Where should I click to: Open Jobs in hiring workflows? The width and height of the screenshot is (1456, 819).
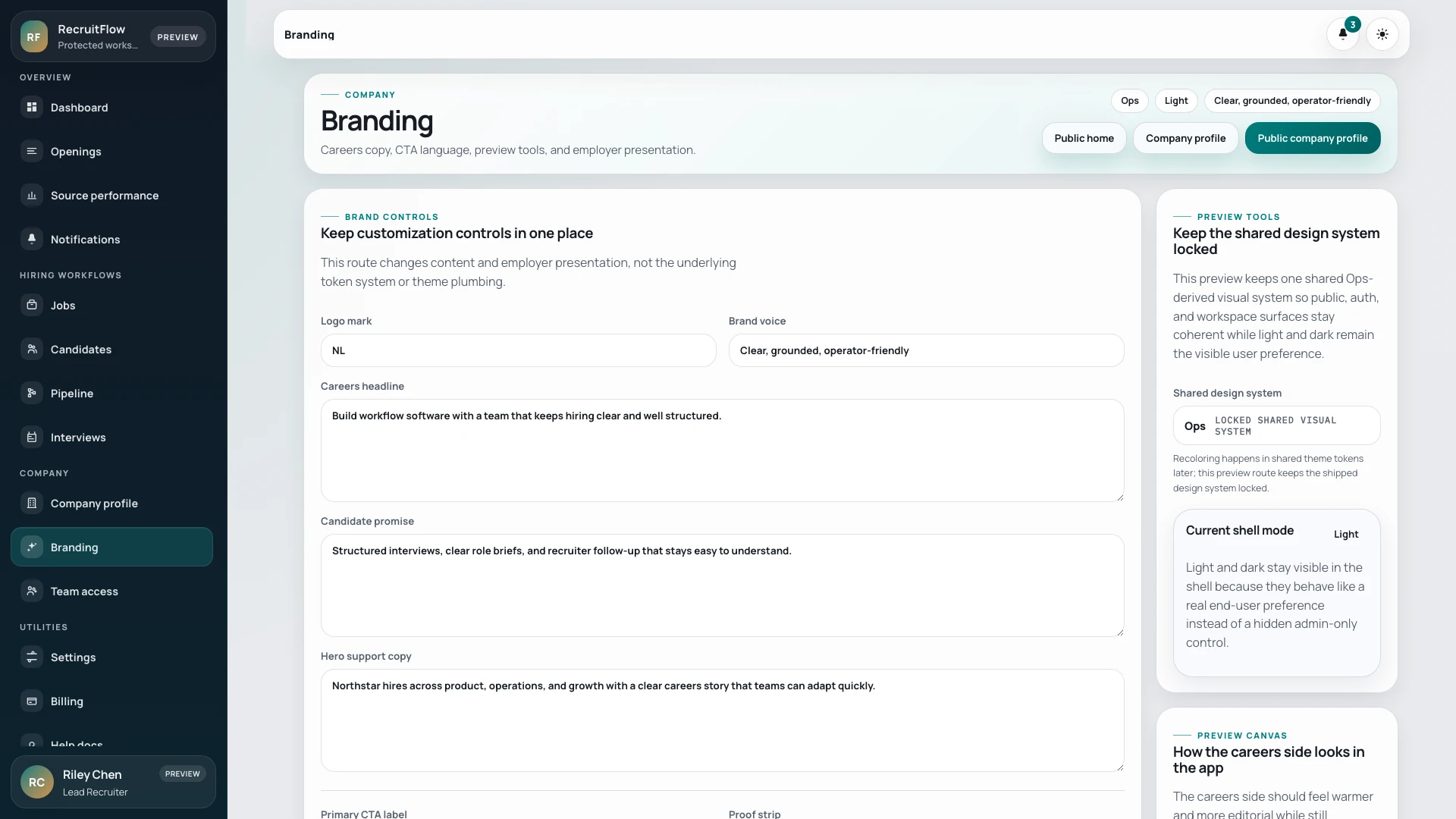tap(111, 306)
